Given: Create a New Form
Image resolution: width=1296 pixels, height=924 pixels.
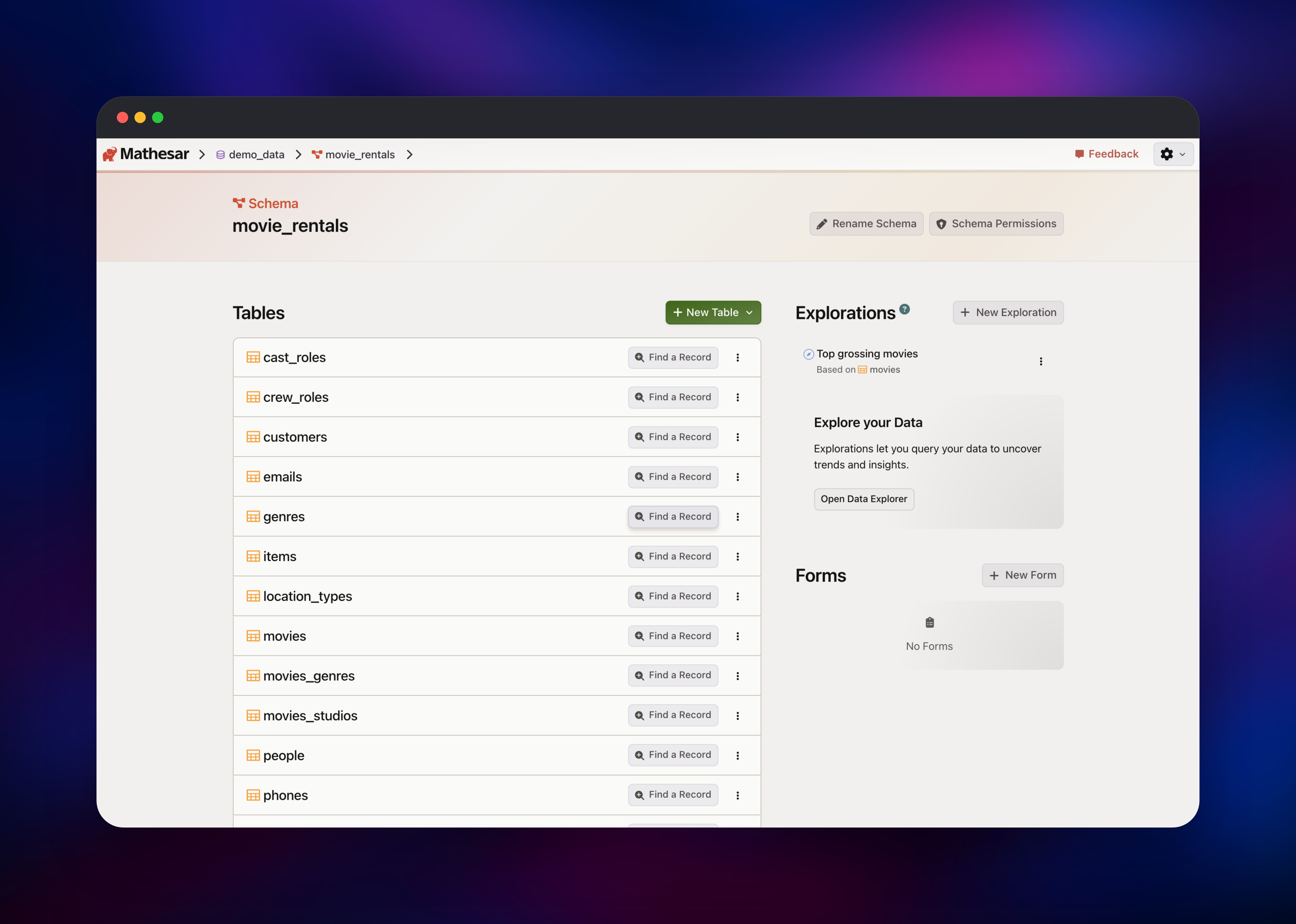Looking at the screenshot, I should point(1023,575).
